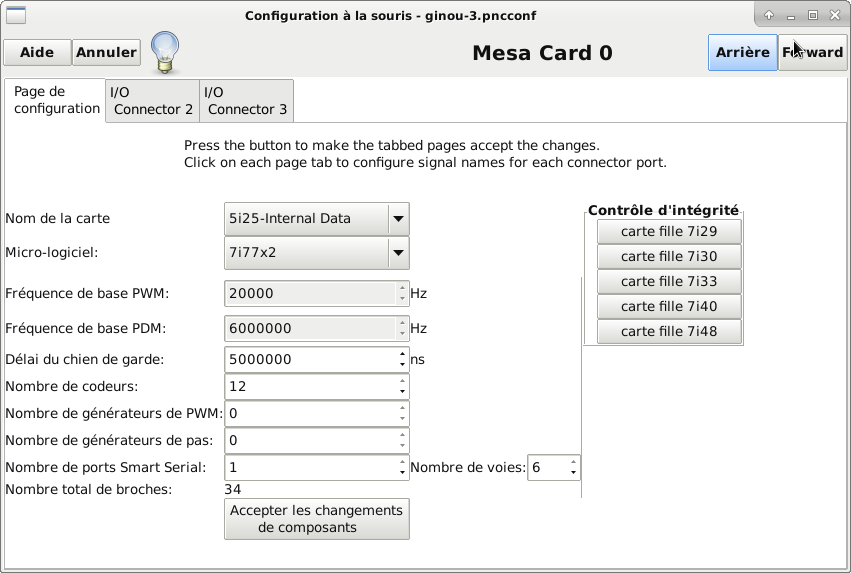The image size is (851, 573).
Task: Go back with the Arrière button
Action: click(x=742, y=52)
